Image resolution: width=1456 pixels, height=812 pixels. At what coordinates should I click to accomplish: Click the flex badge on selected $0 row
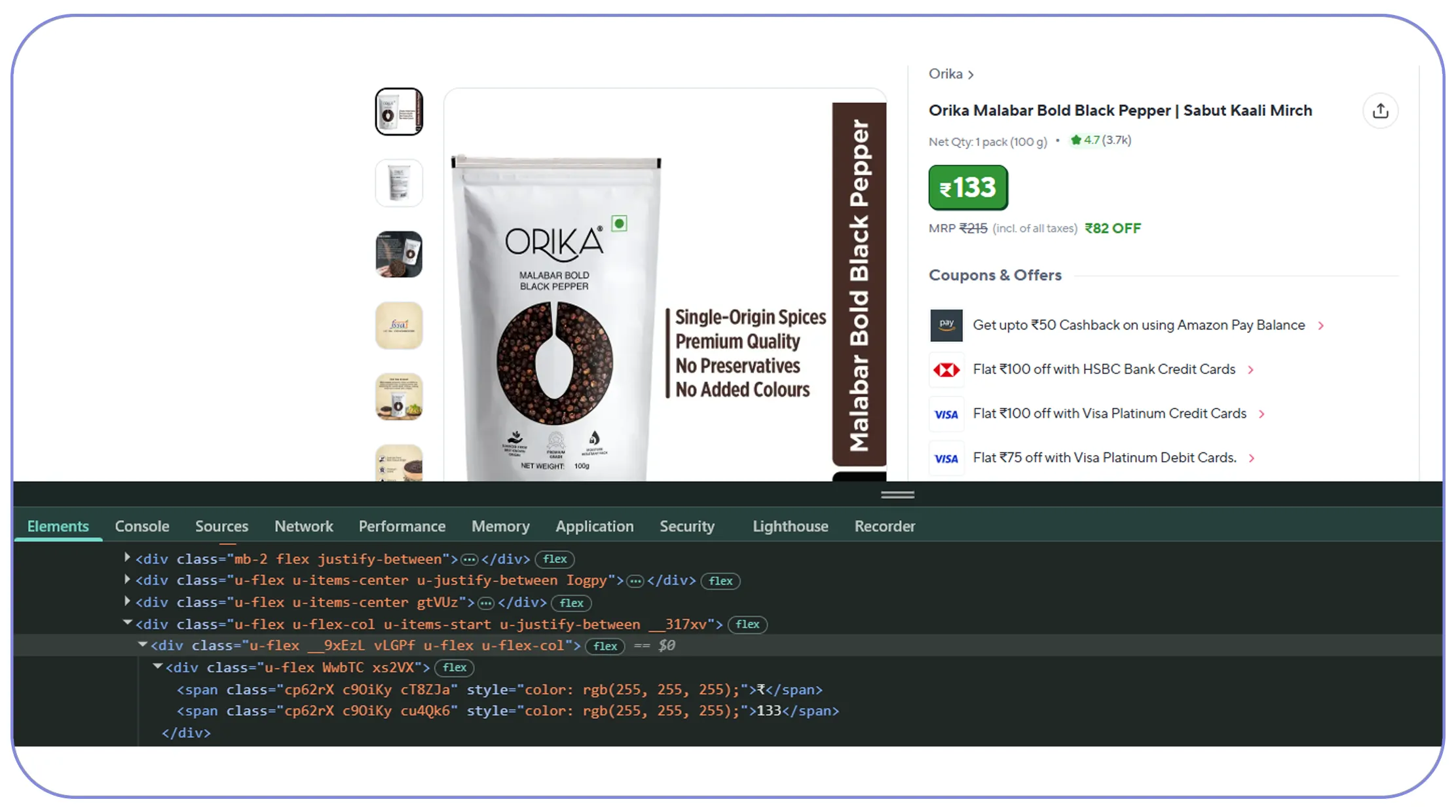605,646
